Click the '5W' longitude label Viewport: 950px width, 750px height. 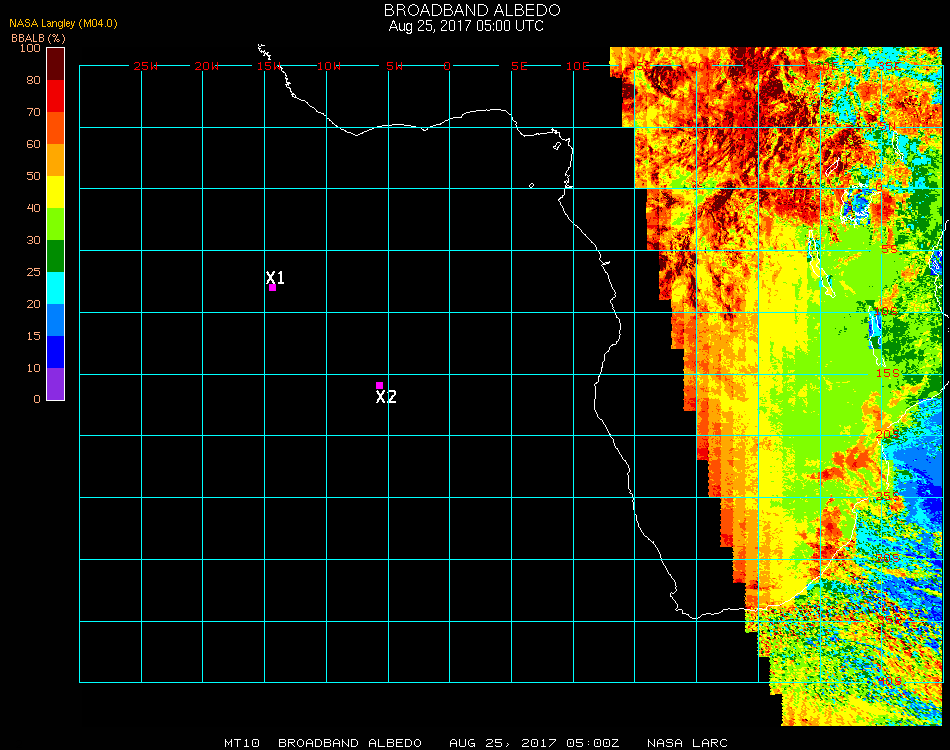pyautogui.click(x=394, y=66)
